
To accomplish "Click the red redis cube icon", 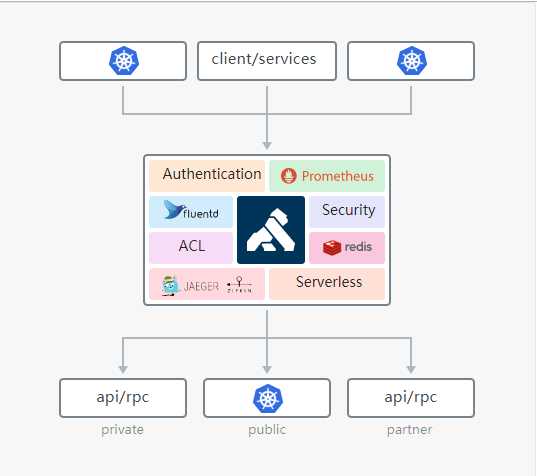I will pos(332,247).
